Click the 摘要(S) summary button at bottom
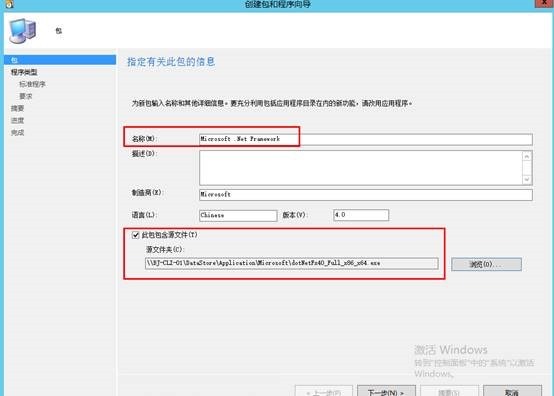554x396 pixels. [x=449, y=391]
